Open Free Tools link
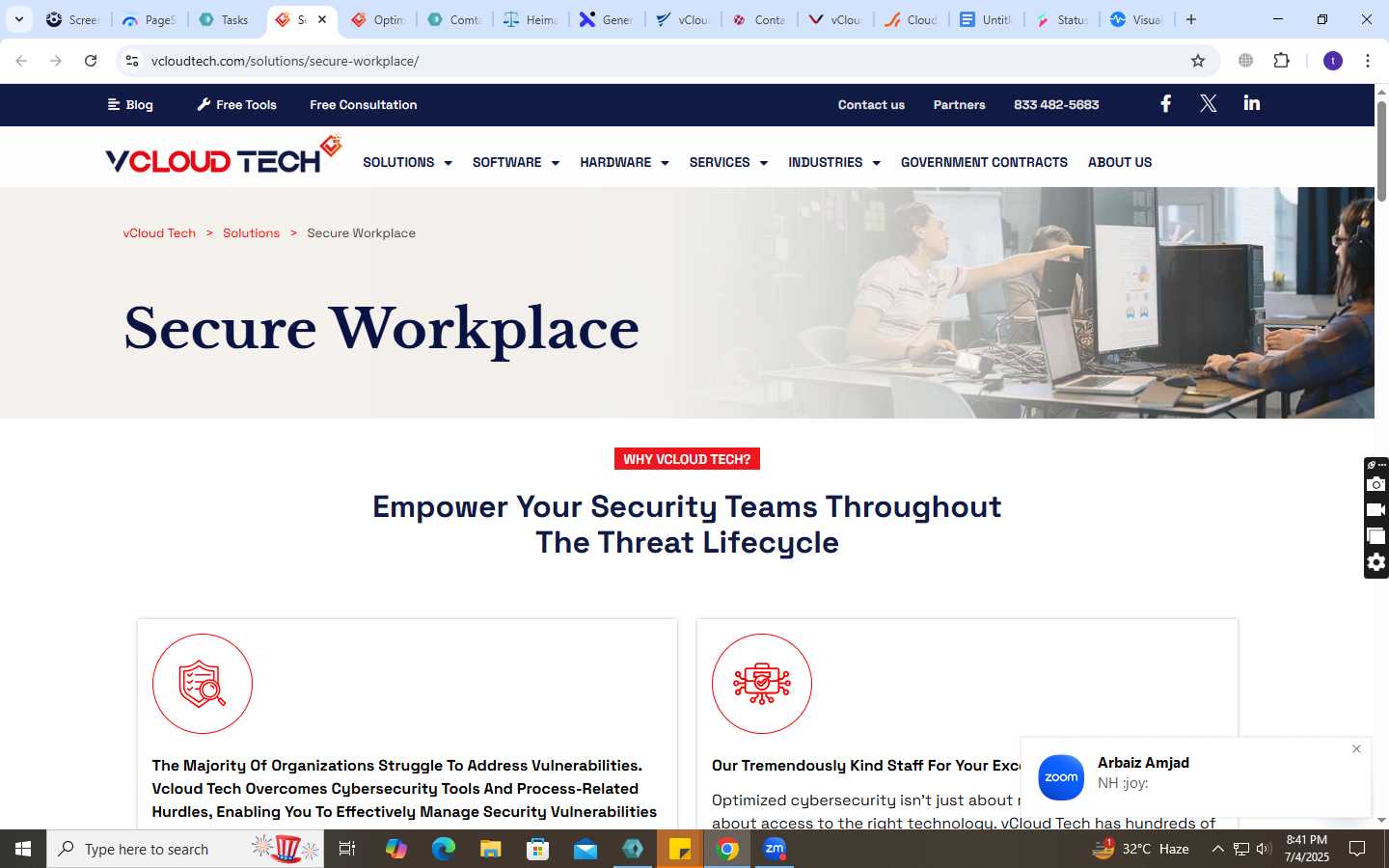1389x868 pixels. (237, 104)
